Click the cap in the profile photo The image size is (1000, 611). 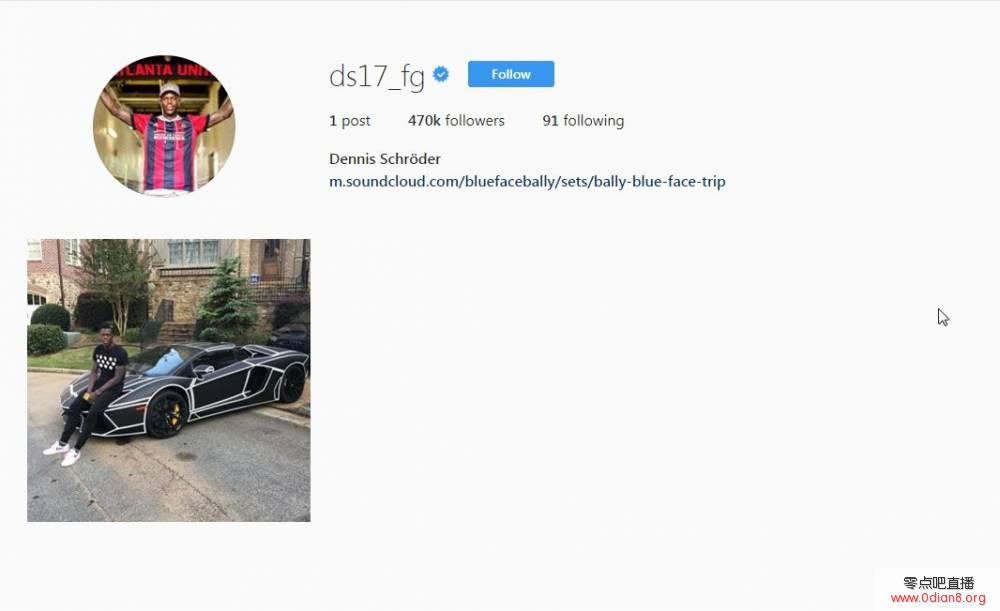(170, 88)
